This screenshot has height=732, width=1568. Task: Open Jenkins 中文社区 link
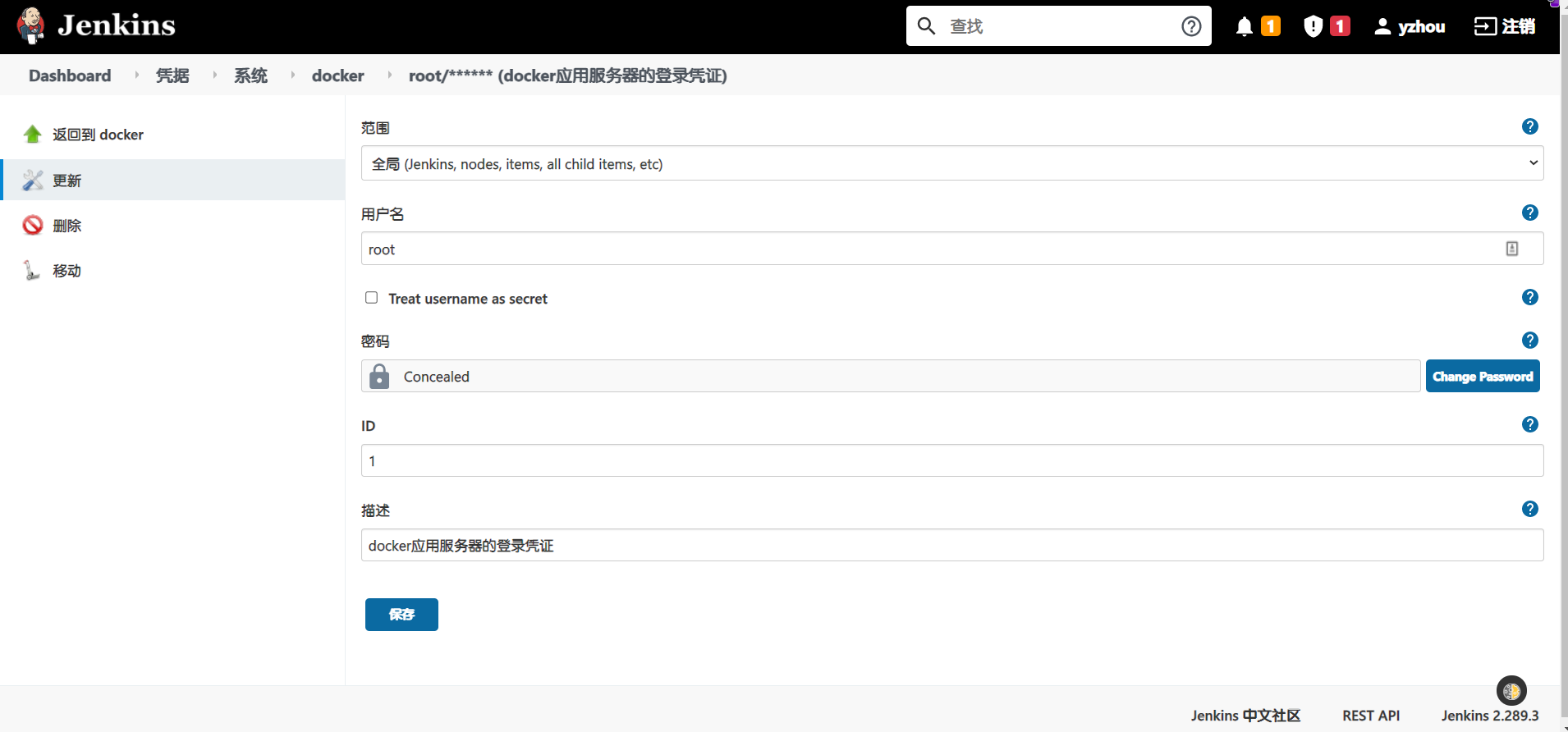pyautogui.click(x=1246, y=716)
